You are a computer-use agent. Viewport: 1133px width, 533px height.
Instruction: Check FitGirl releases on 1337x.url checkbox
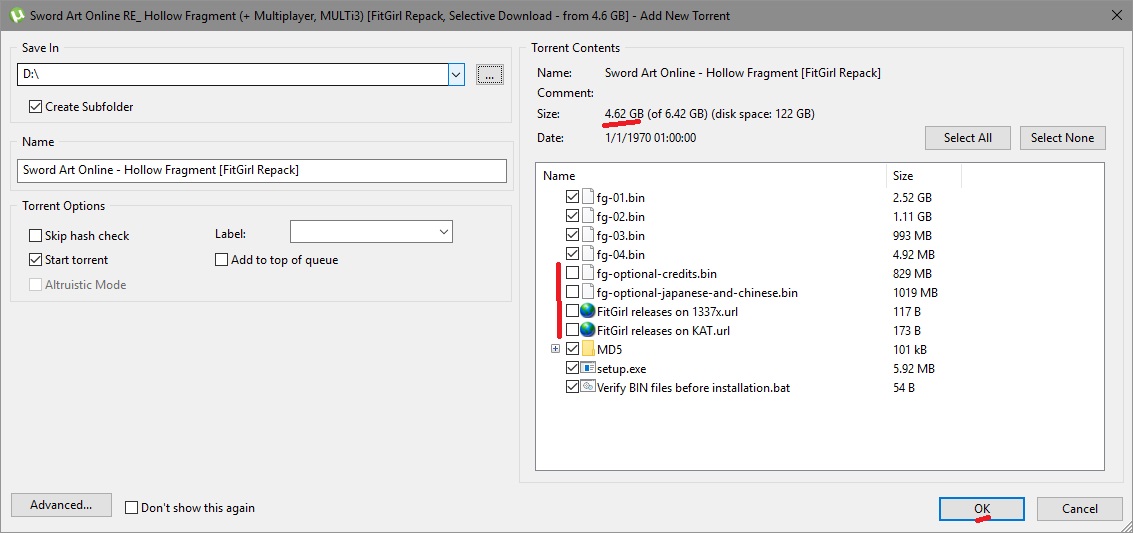tap(572, 311)
